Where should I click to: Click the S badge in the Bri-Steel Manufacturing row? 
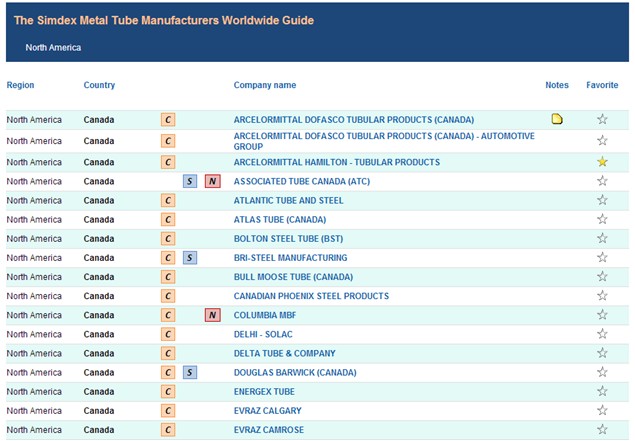(190, 258)
